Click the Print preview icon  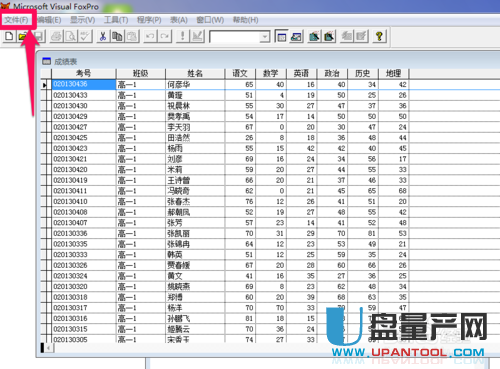tap(71, 36)
